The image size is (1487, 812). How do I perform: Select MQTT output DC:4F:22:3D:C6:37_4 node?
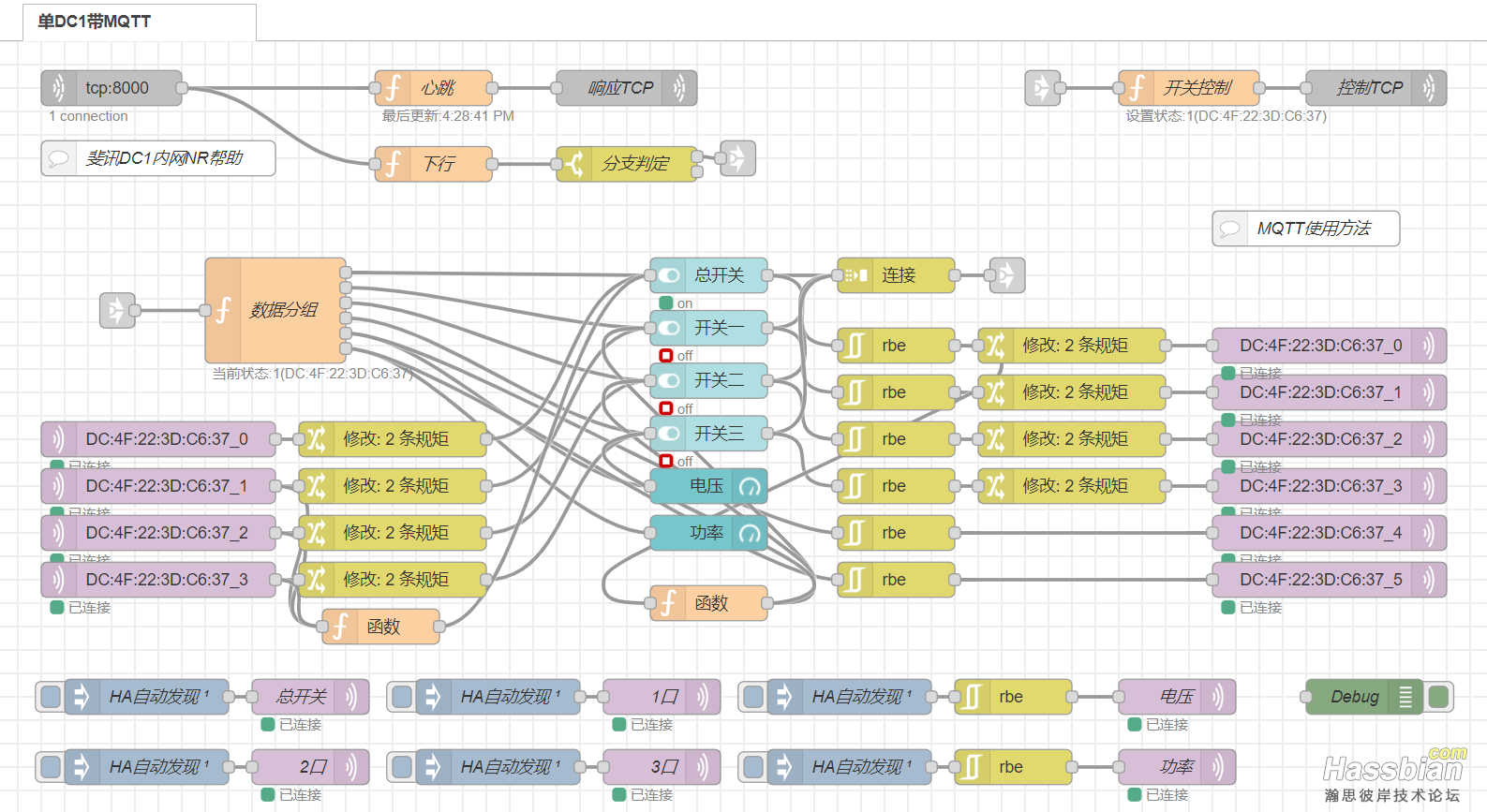click(x=1330, y=533)
